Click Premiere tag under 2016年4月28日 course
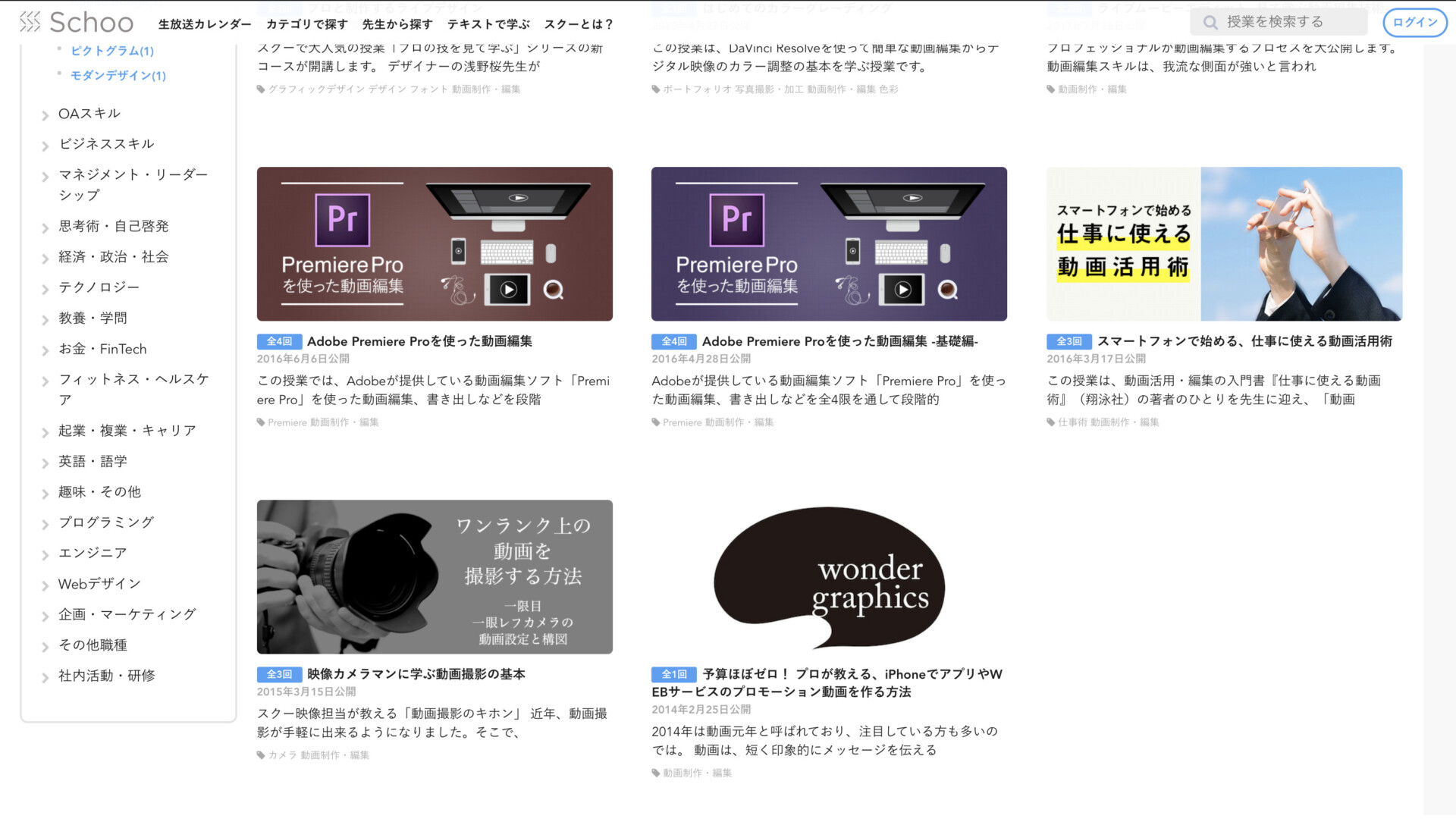1456x822 pixels. click(682, 423)
